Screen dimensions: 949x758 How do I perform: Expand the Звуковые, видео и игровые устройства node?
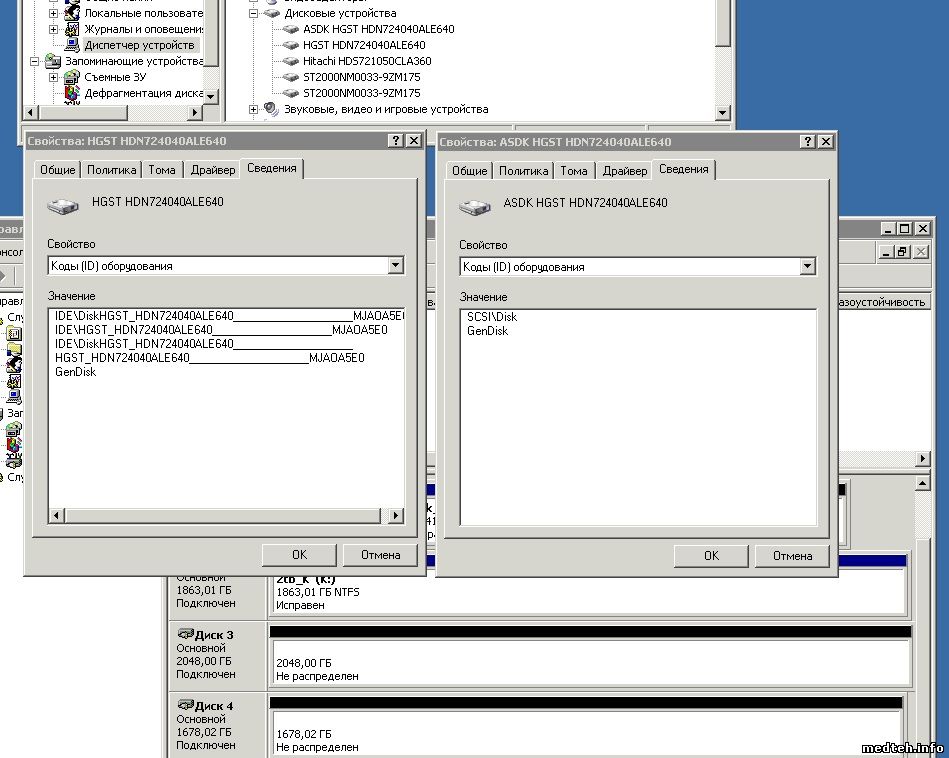coord(254,109)
